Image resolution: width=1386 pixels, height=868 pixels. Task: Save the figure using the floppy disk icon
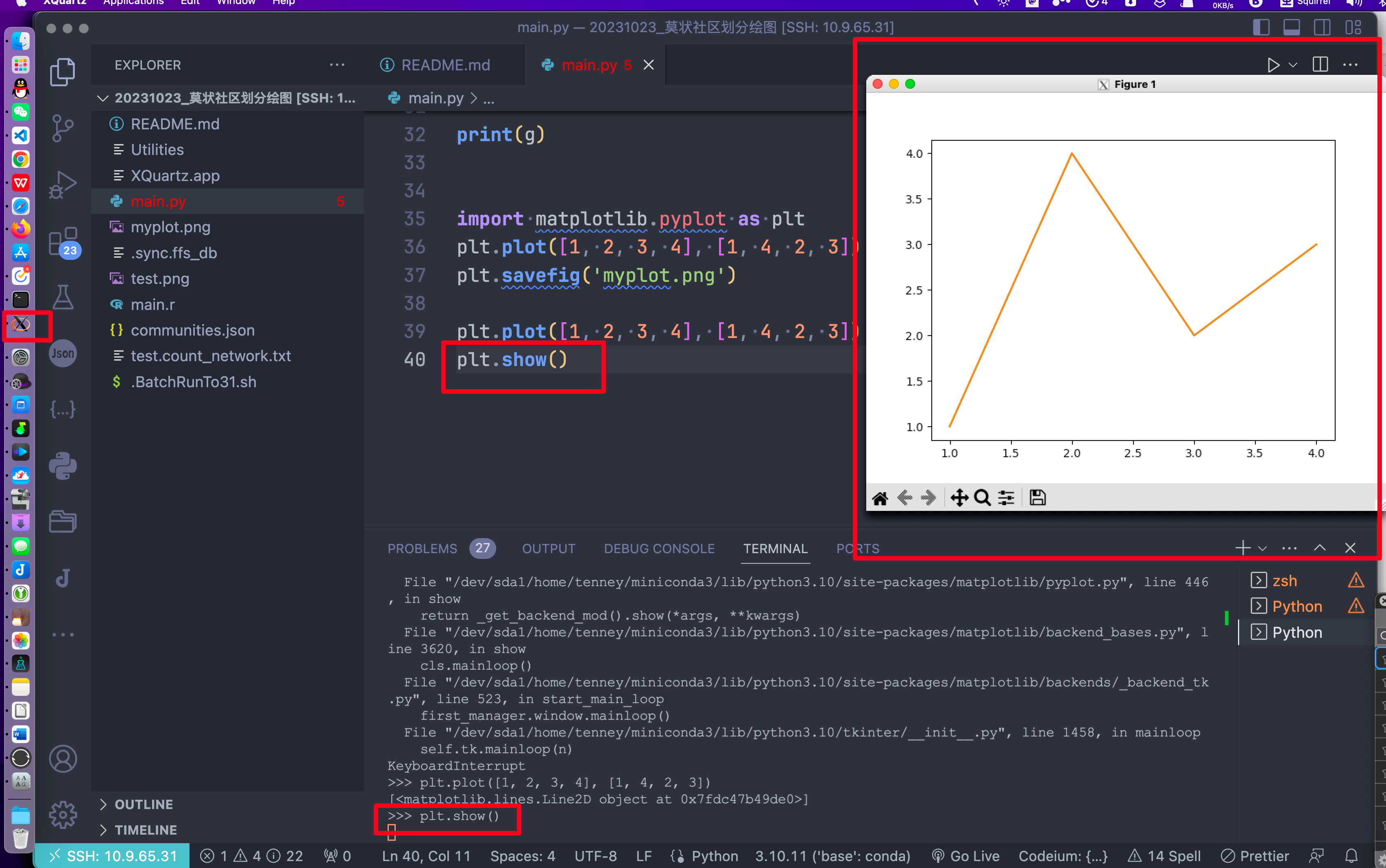pyautogui.click(x=1038, y=497)
